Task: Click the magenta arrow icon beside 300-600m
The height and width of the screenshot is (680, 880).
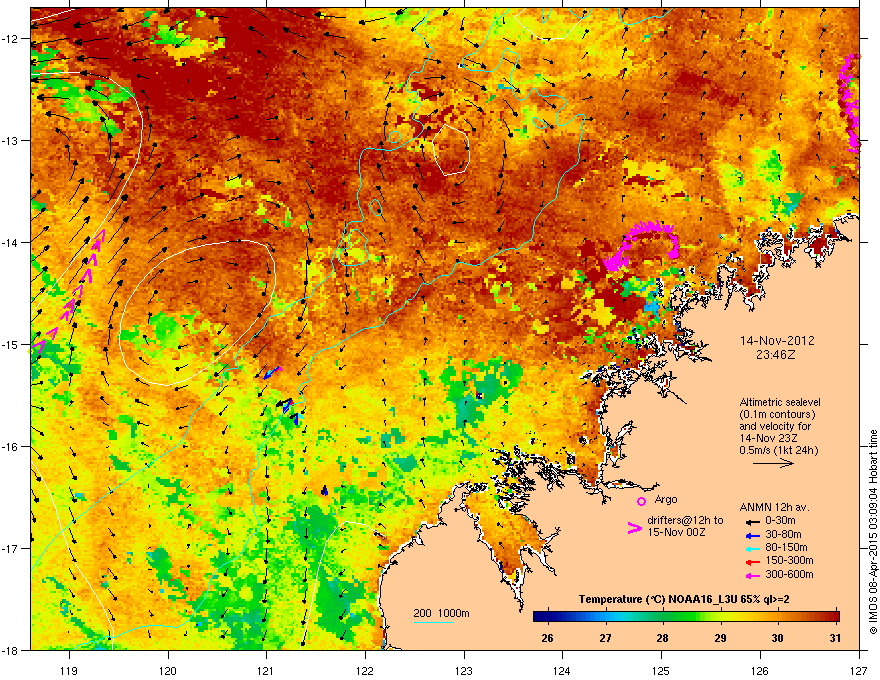Action: point(753,575)
